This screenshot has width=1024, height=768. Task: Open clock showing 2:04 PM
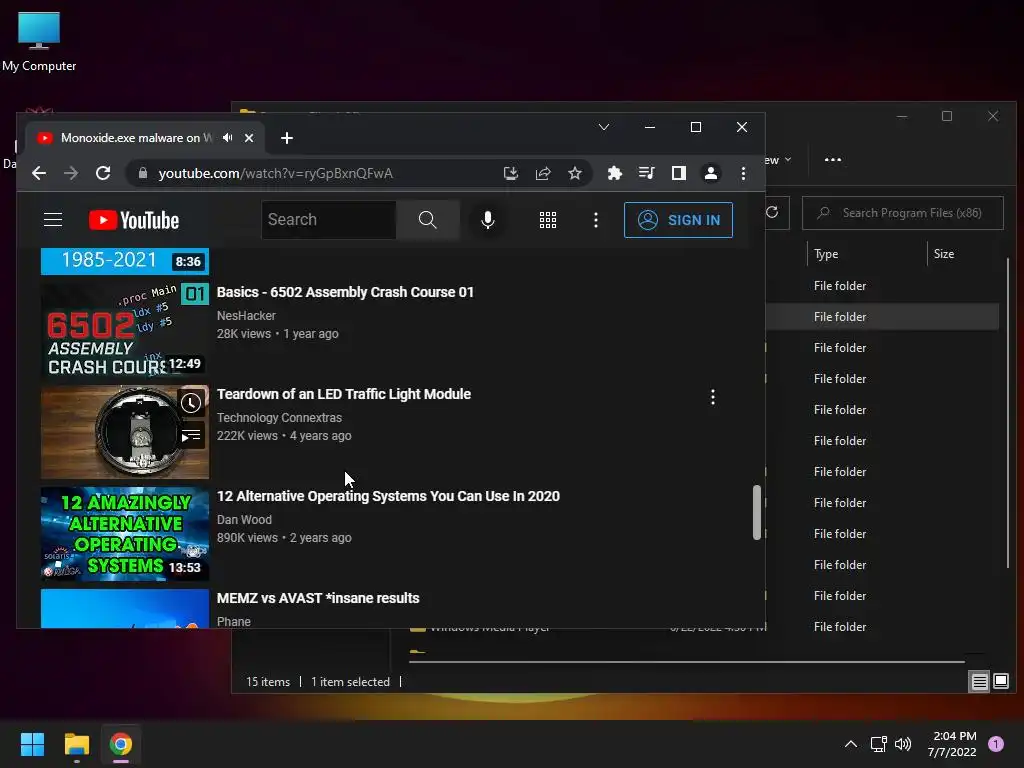(952, 744)
